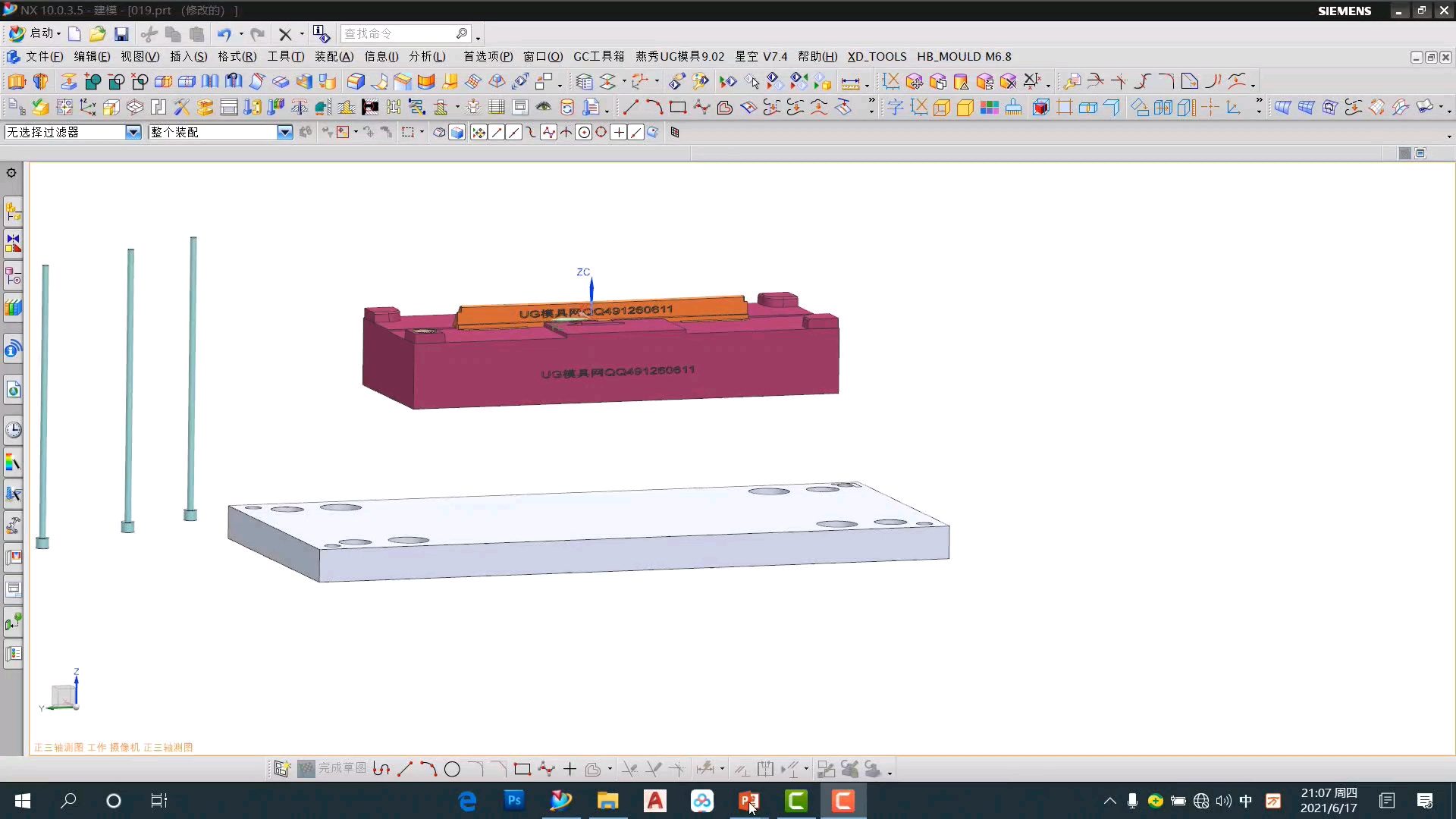1456x819 pixels.
Task: Open the 文件(F) menu
Action: pos(44,57)
